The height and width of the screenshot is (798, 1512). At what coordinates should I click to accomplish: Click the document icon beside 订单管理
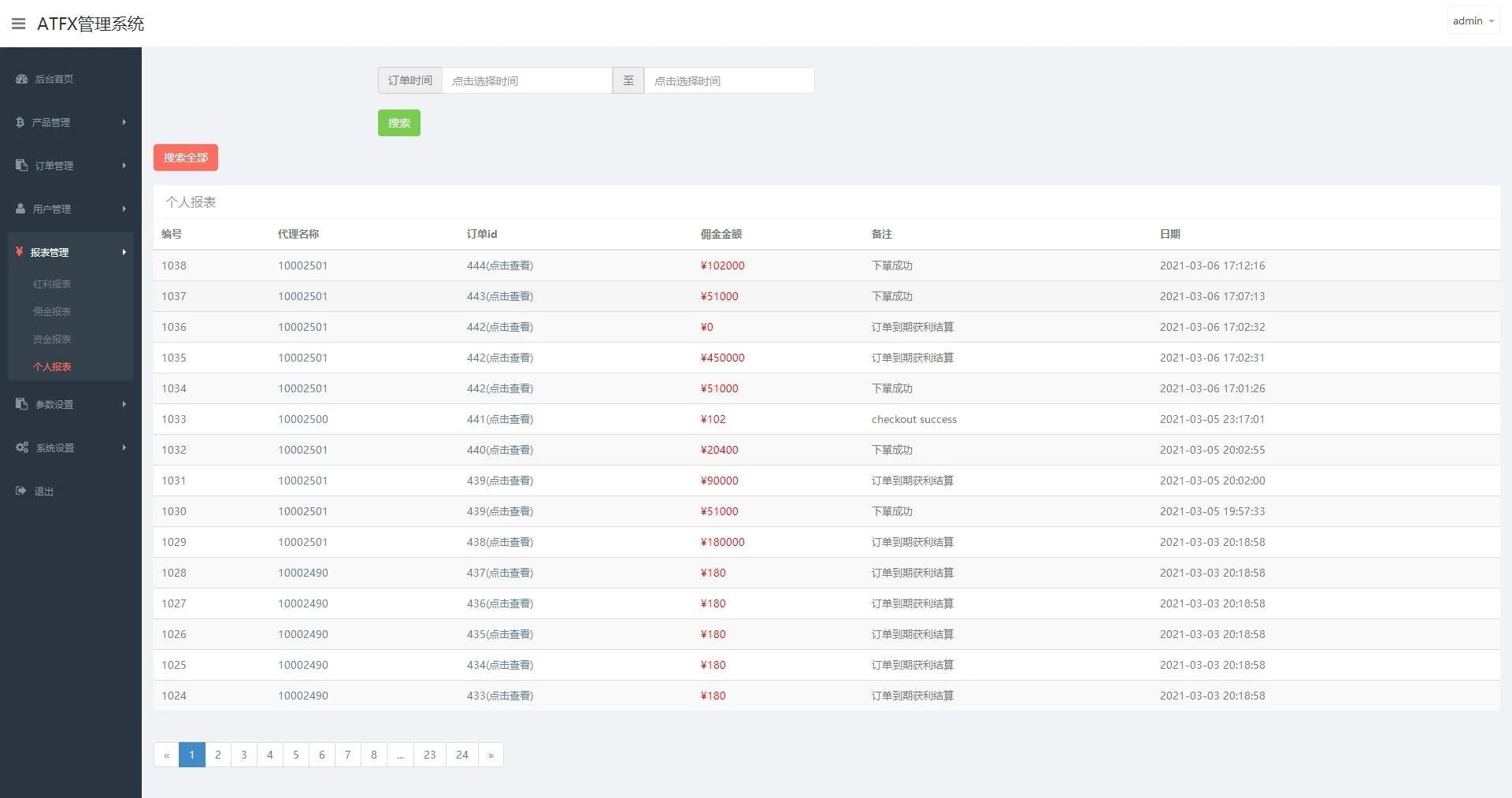click(21, 165)
